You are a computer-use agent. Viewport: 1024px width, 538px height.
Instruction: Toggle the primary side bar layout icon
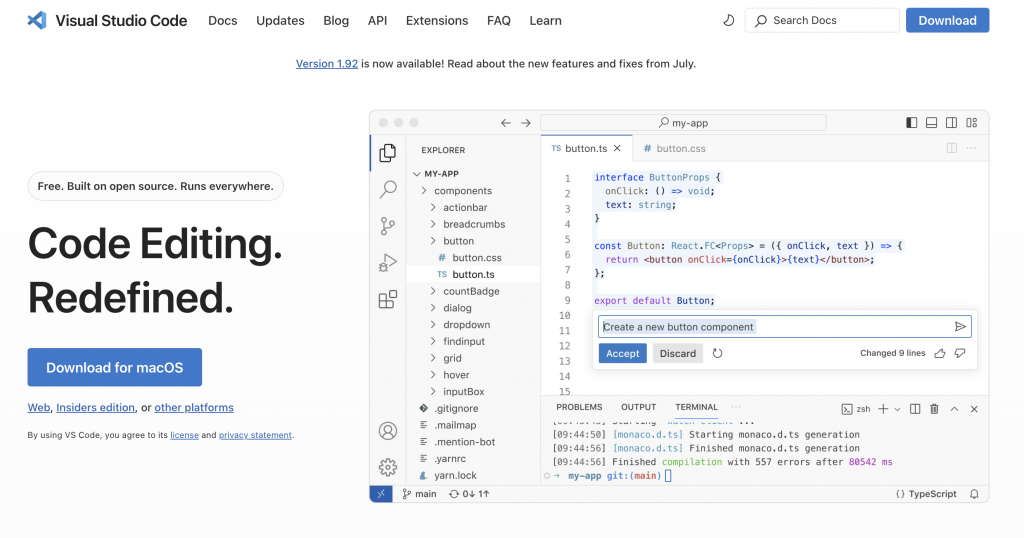pos(912,123)
